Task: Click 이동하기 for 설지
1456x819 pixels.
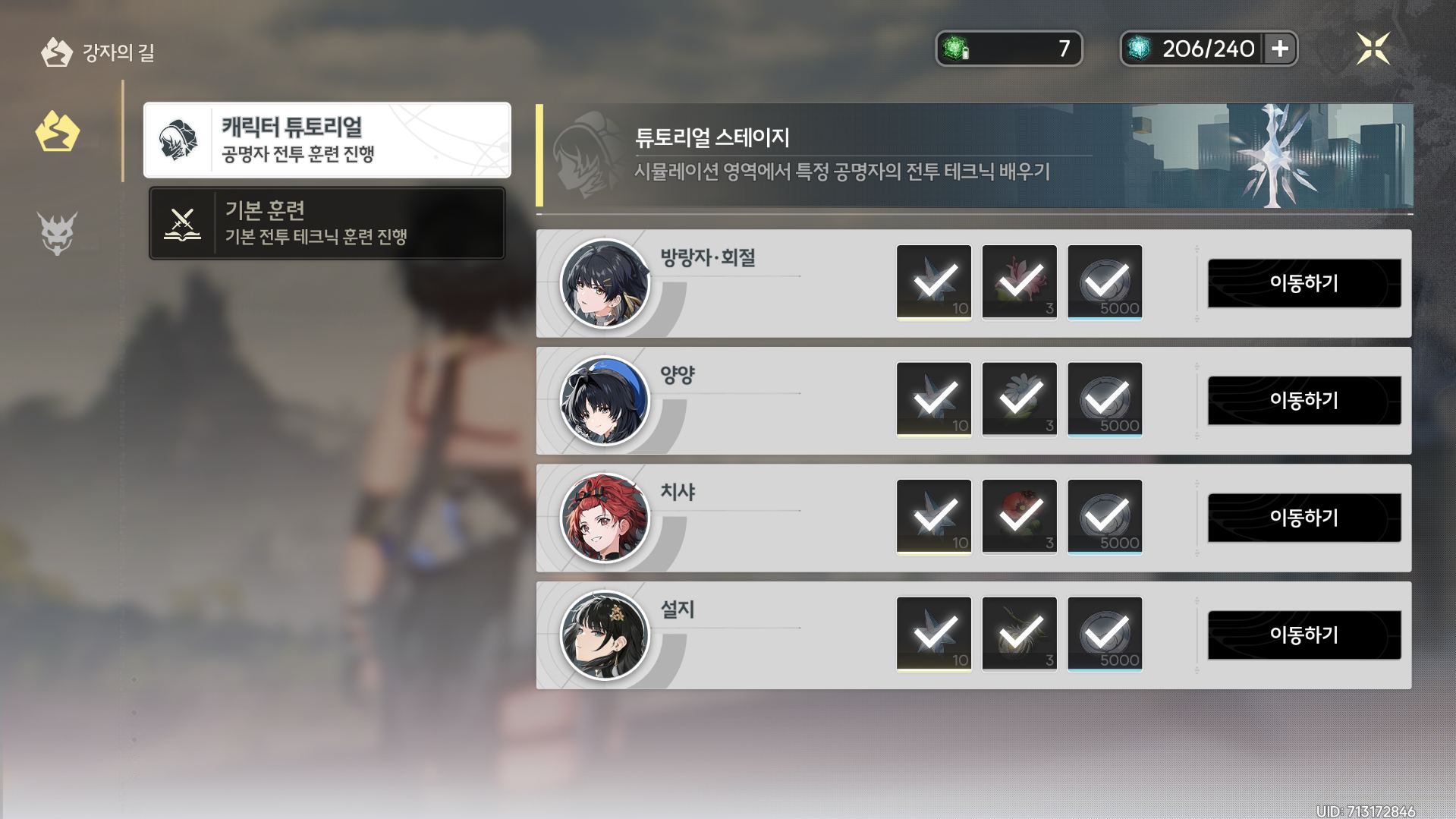Action: point(1304,635)
